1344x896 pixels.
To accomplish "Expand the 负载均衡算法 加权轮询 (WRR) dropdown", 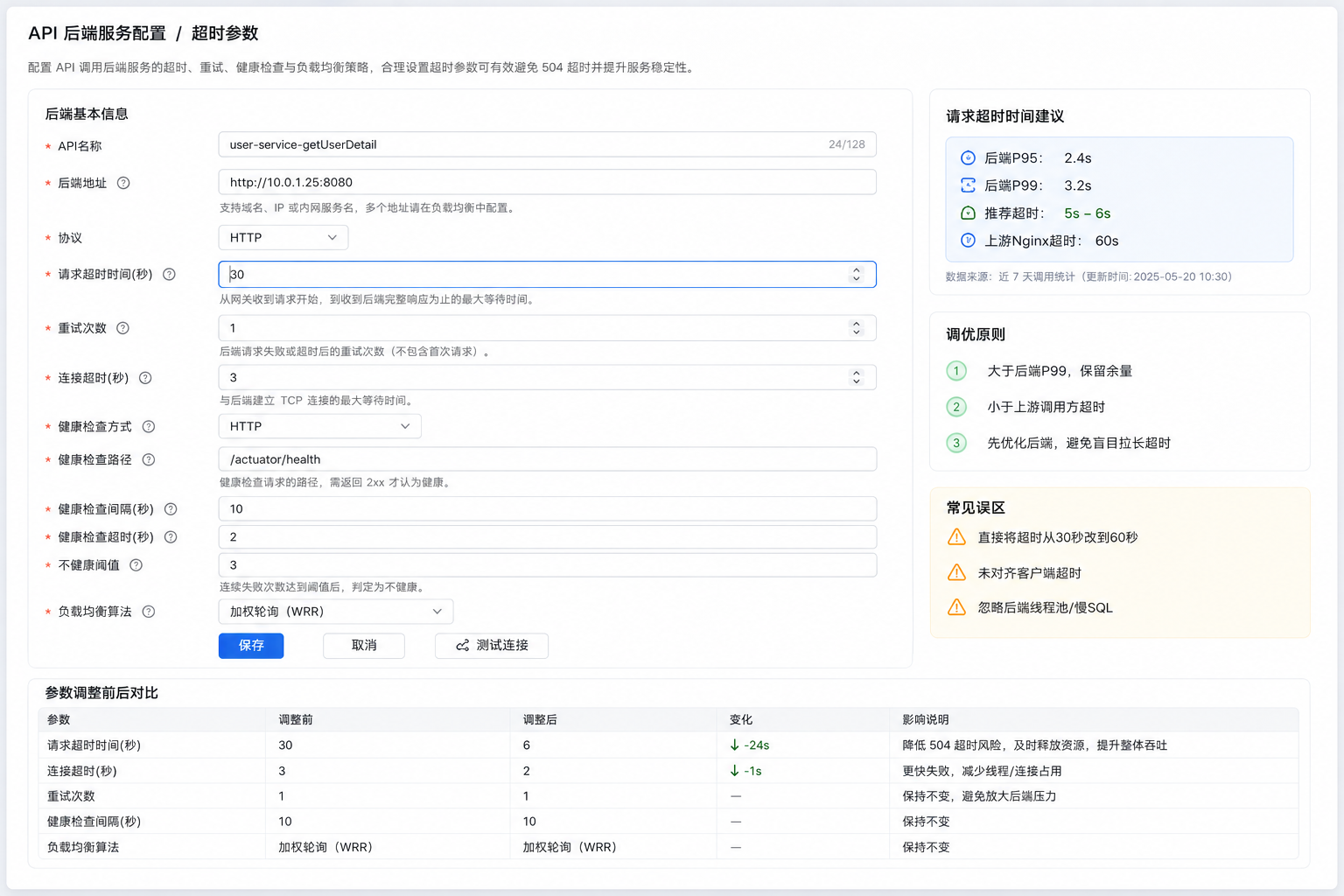I will [336, 612].
